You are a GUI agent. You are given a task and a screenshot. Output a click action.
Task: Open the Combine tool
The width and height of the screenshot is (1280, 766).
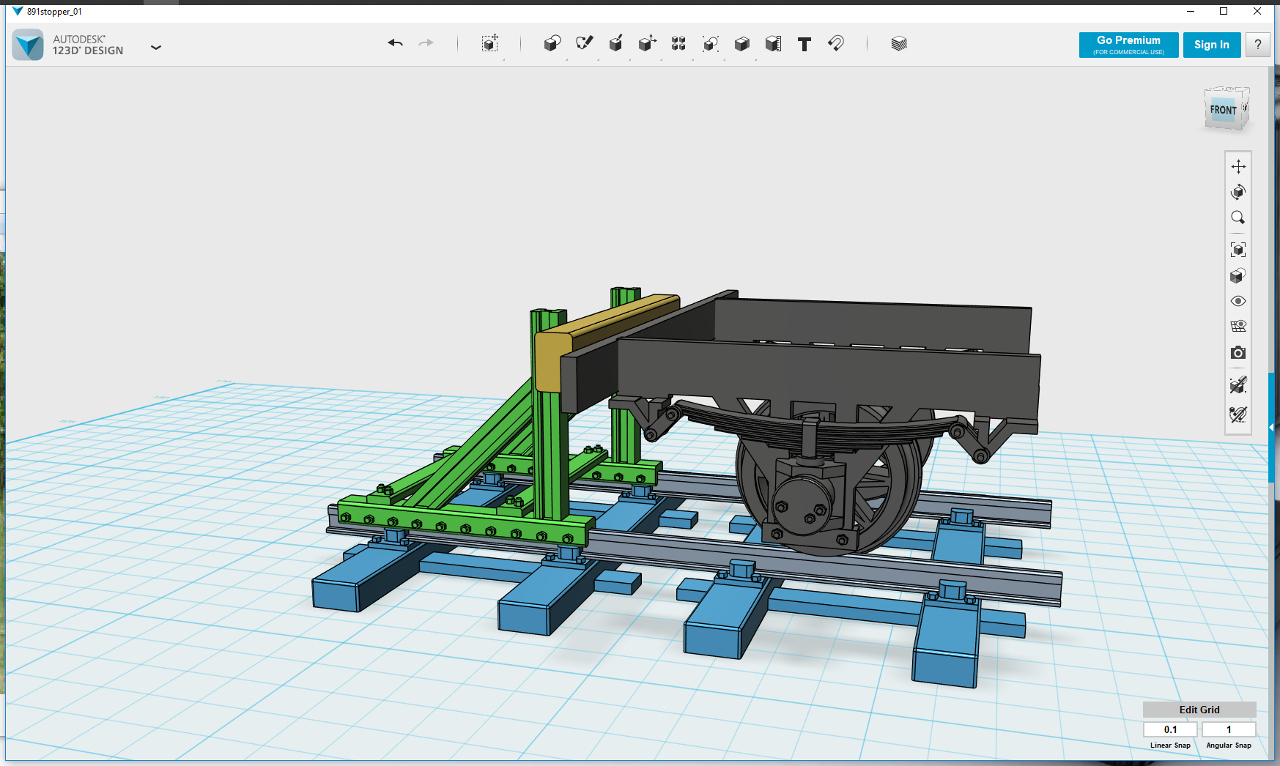click(742, 44)
